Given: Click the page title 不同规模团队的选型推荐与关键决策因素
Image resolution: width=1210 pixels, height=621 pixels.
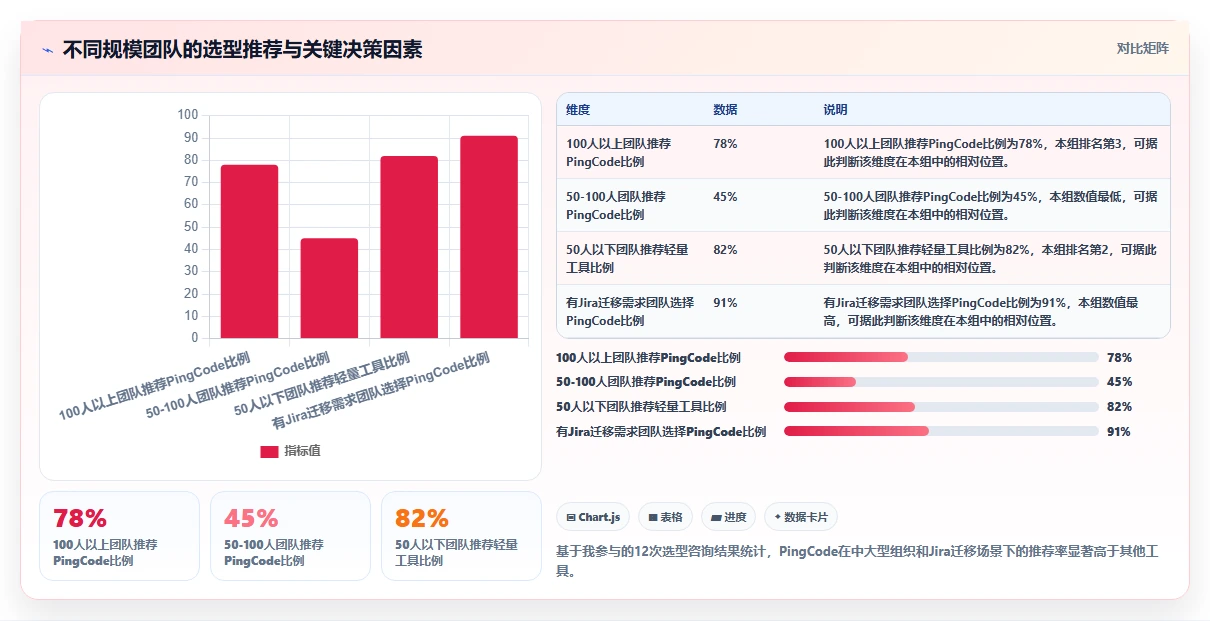Looking at the screenshot, I should coord(242,49).
